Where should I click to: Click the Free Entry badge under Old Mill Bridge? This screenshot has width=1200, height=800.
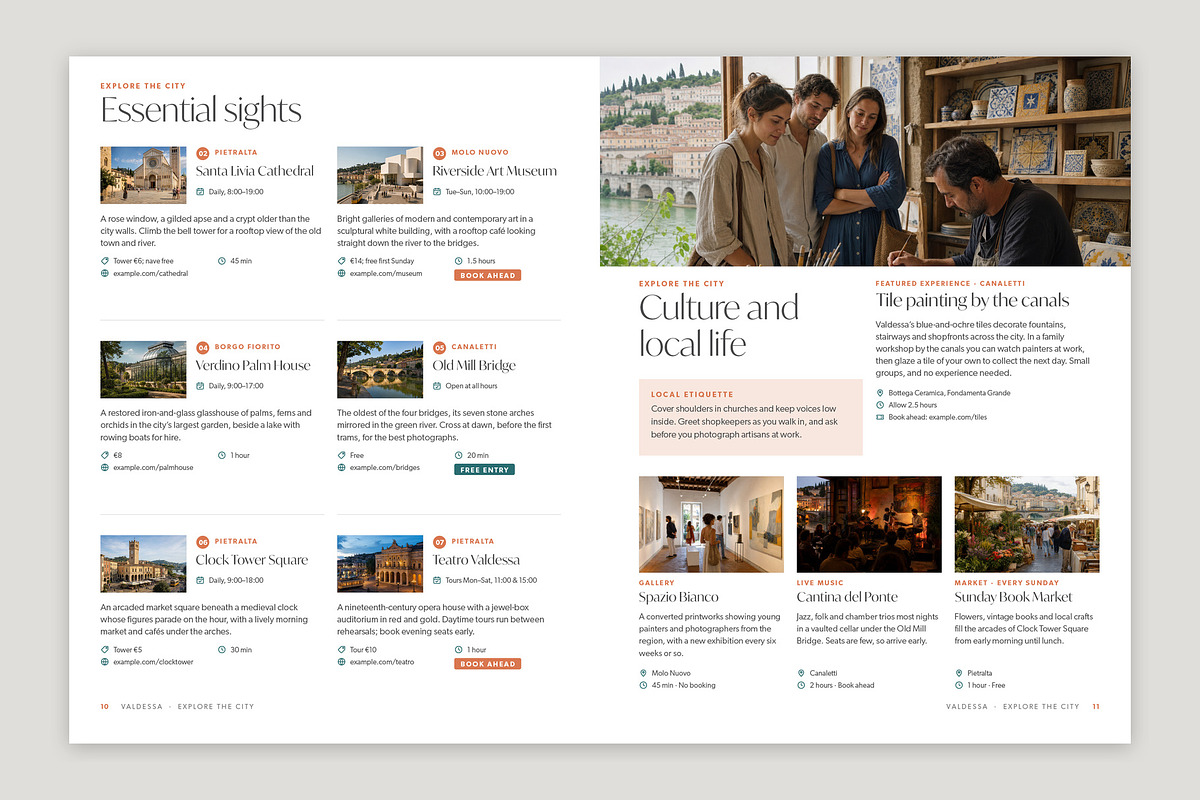[x=484, y=469]
